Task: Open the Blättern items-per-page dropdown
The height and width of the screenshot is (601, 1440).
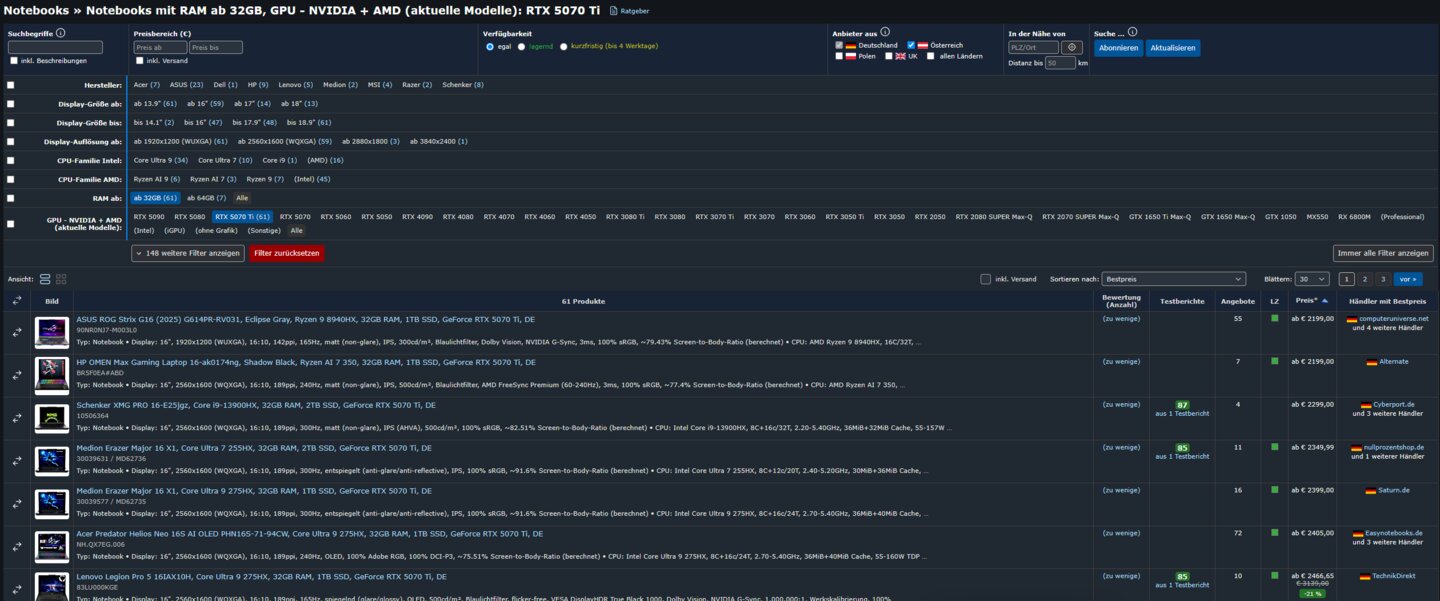Action: 1312,279
